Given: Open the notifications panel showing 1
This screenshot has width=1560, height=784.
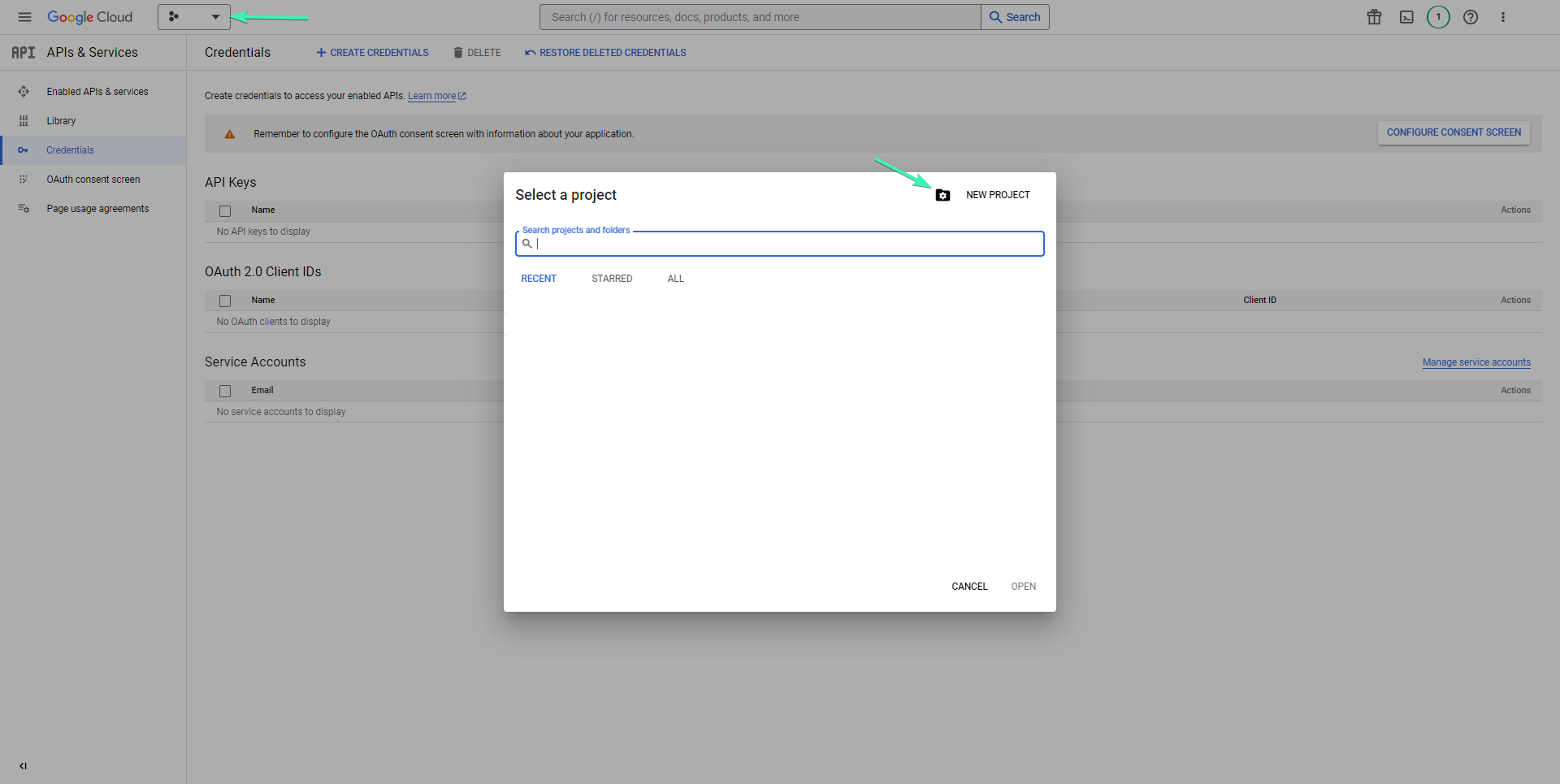Looking at the screenshot, I should (1438, 16).
